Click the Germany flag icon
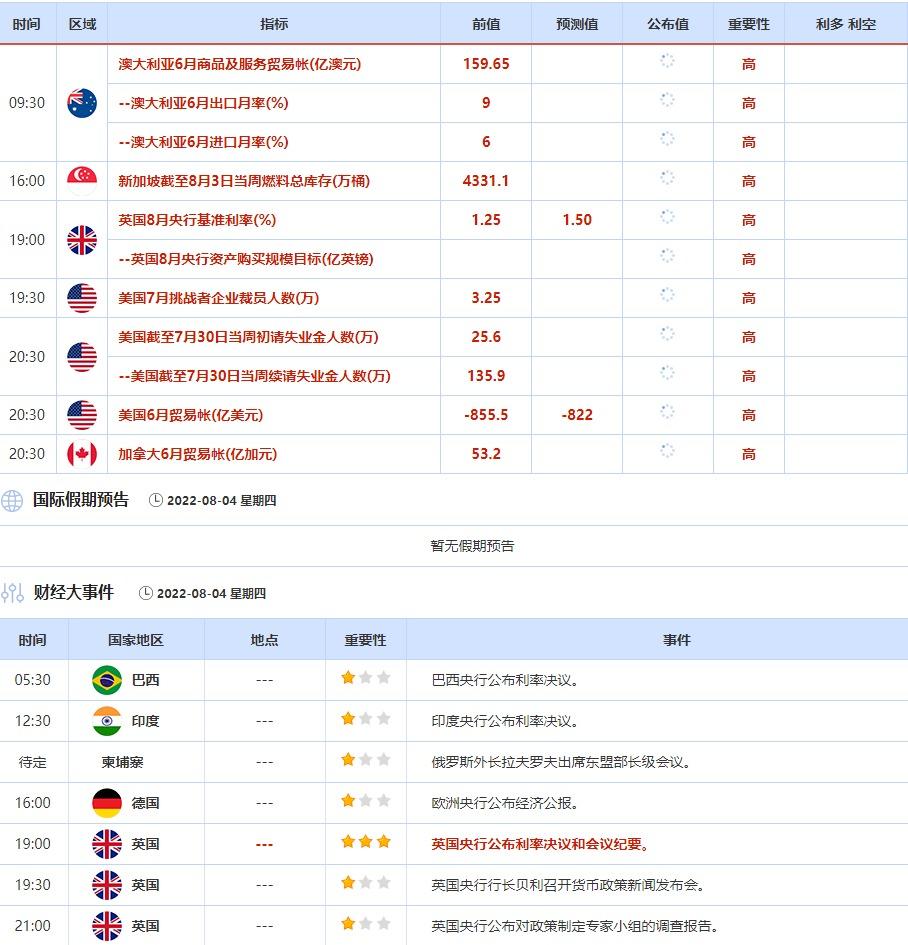This screenshot has height=945, width=908. (x=106, y=803)
